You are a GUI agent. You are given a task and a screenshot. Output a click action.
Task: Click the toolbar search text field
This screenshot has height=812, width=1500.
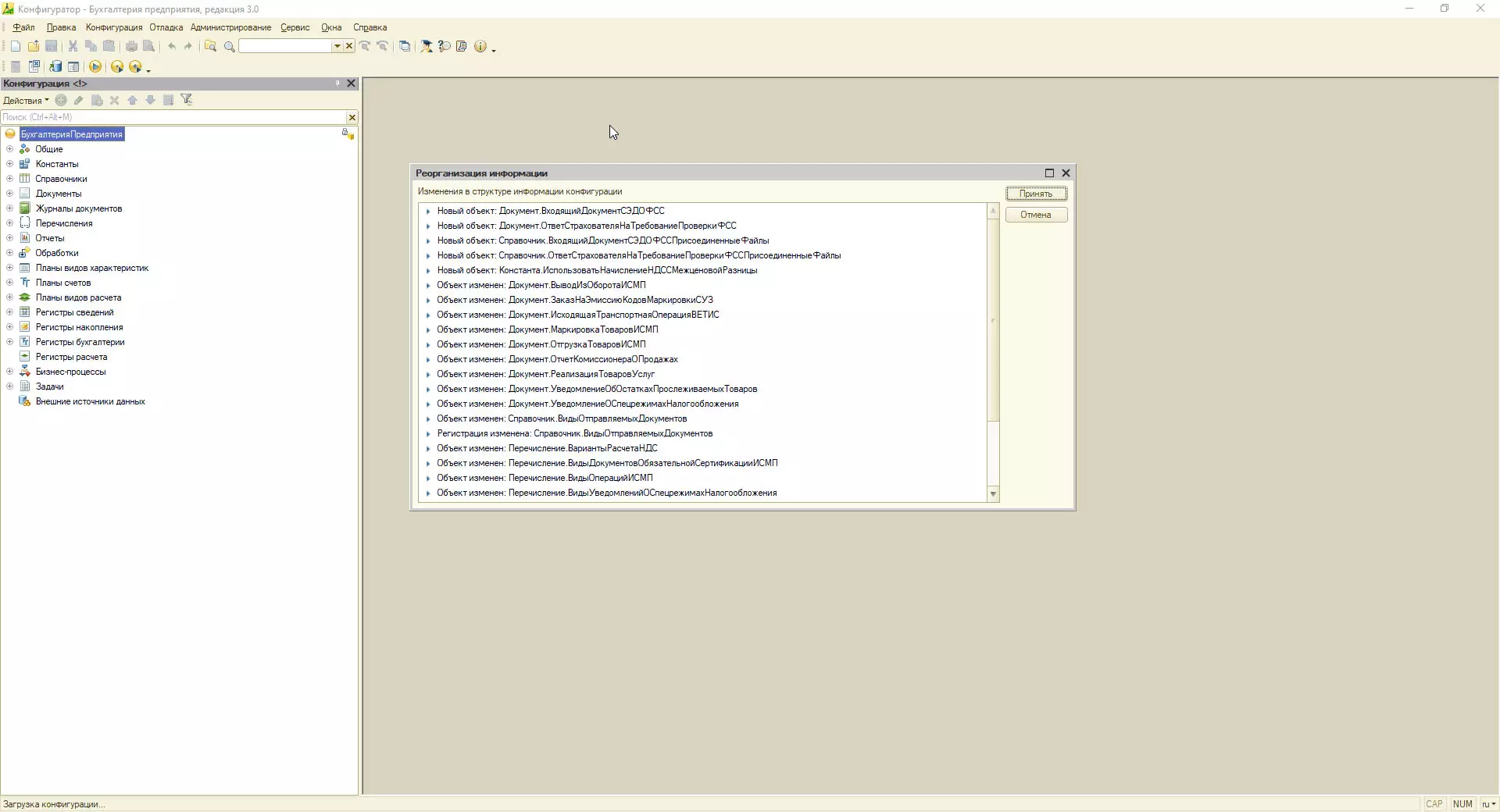(x=286, y=46)
